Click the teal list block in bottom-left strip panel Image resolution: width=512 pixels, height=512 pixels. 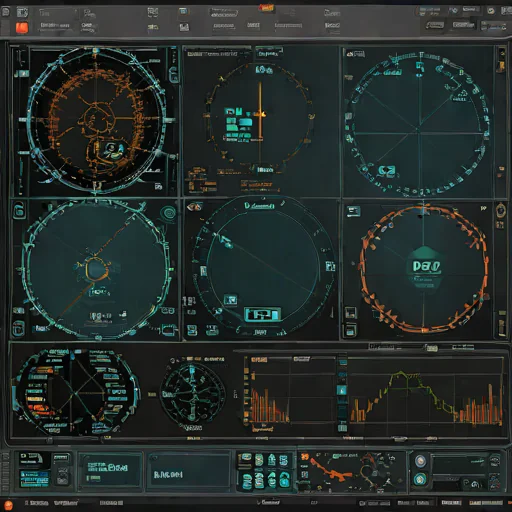(x=34, y=479)
